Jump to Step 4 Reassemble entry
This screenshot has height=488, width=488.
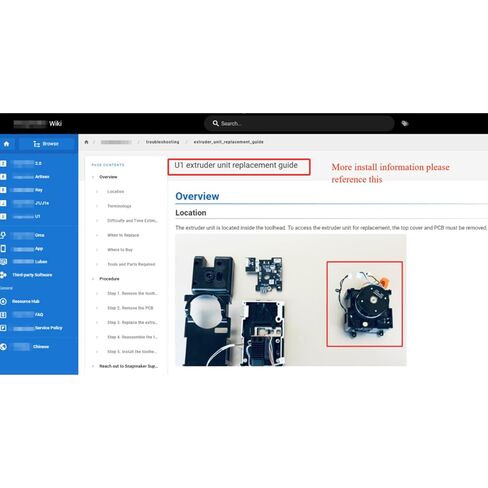pyautogui.click(x=132, y=337)
